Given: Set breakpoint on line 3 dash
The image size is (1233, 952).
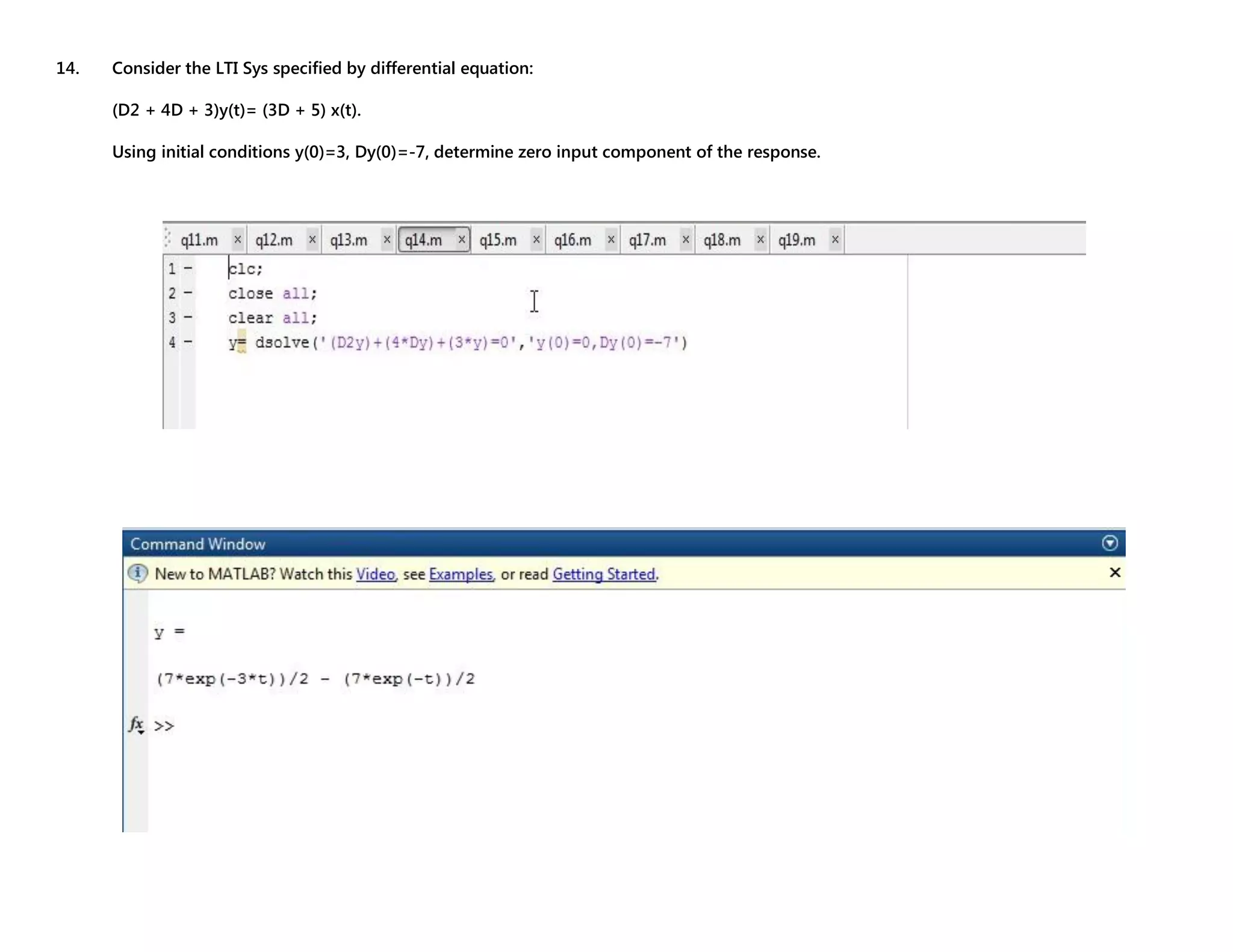Looking at the screenshot, I should point(188,317).
